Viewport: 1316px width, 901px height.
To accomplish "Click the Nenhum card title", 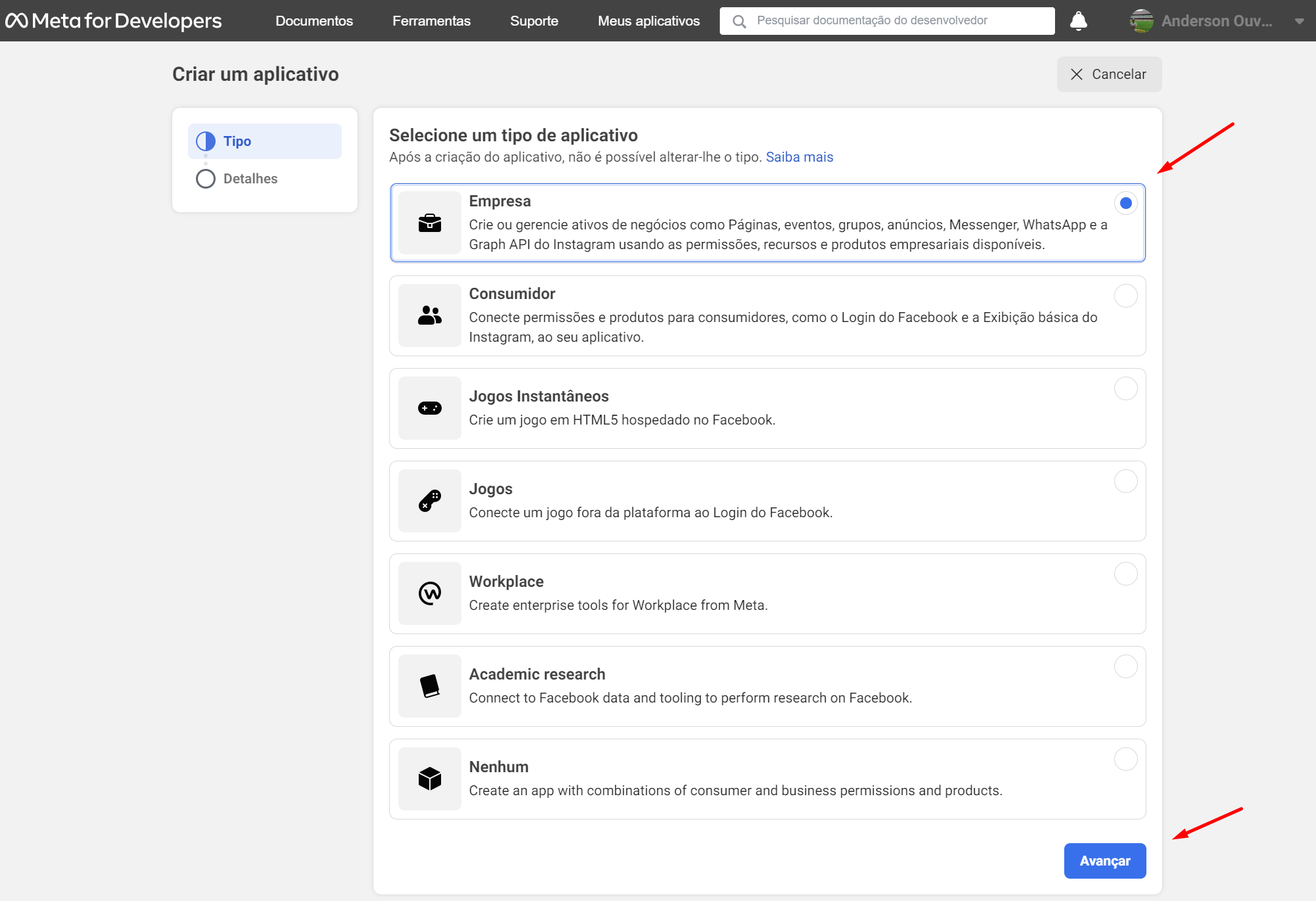I will [x=498, y=767].
